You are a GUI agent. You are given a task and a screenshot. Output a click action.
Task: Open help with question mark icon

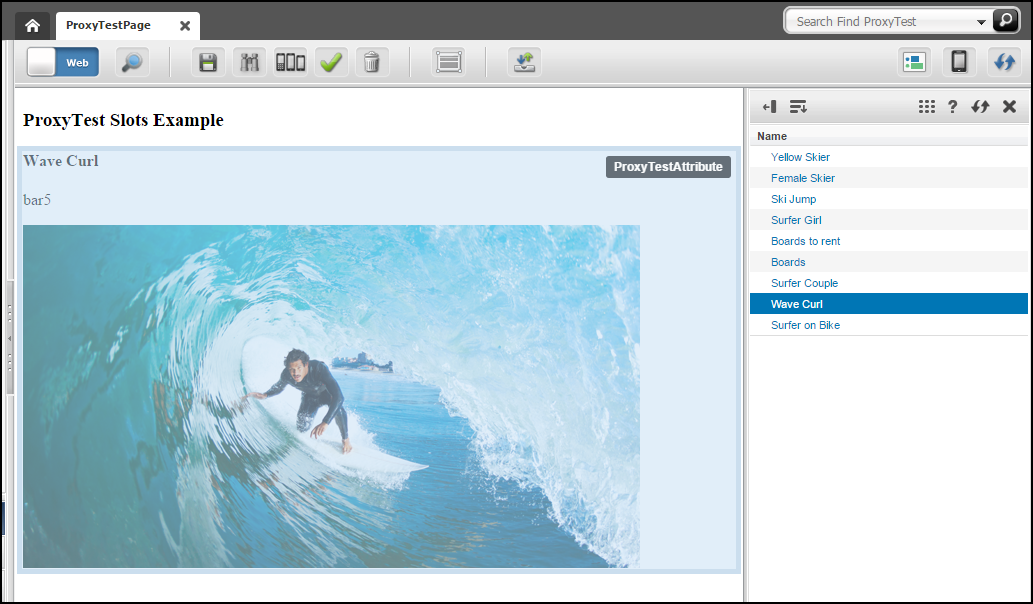(x=952, y=107)
